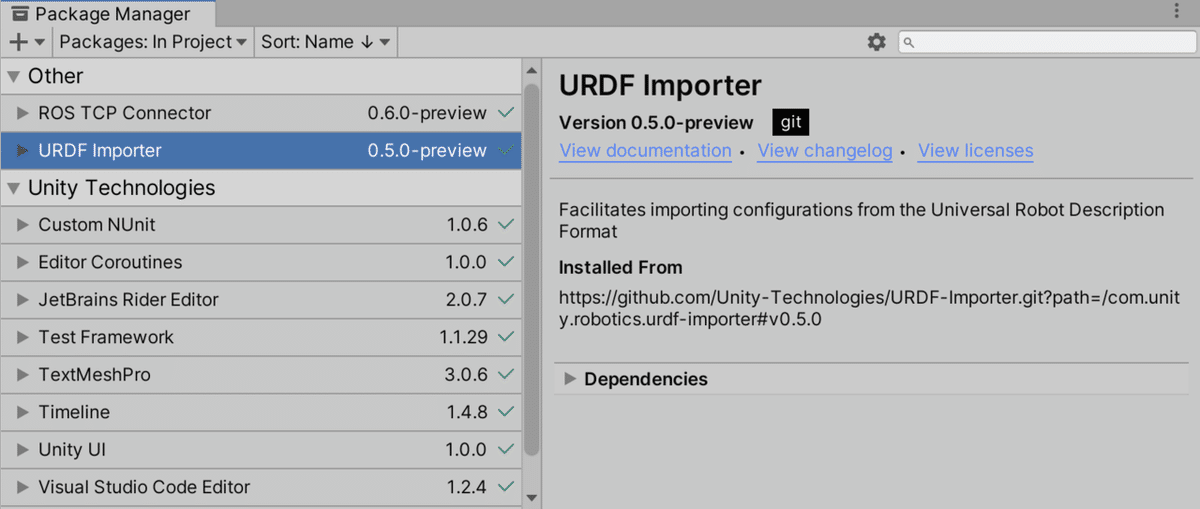The height and width of the screenshot is (509, 1200).
Task: Click the git source badge
Action: [x=791, y=122]
